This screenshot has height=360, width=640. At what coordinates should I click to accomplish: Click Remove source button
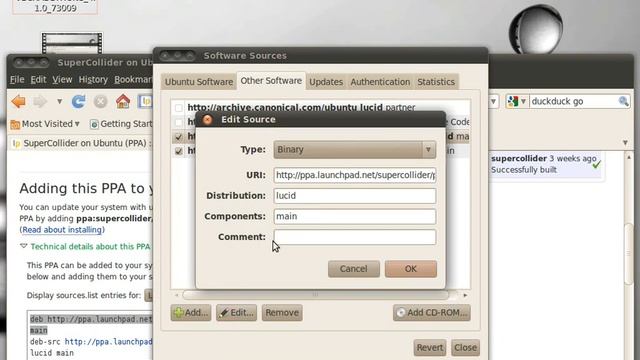tap(282, 313)
